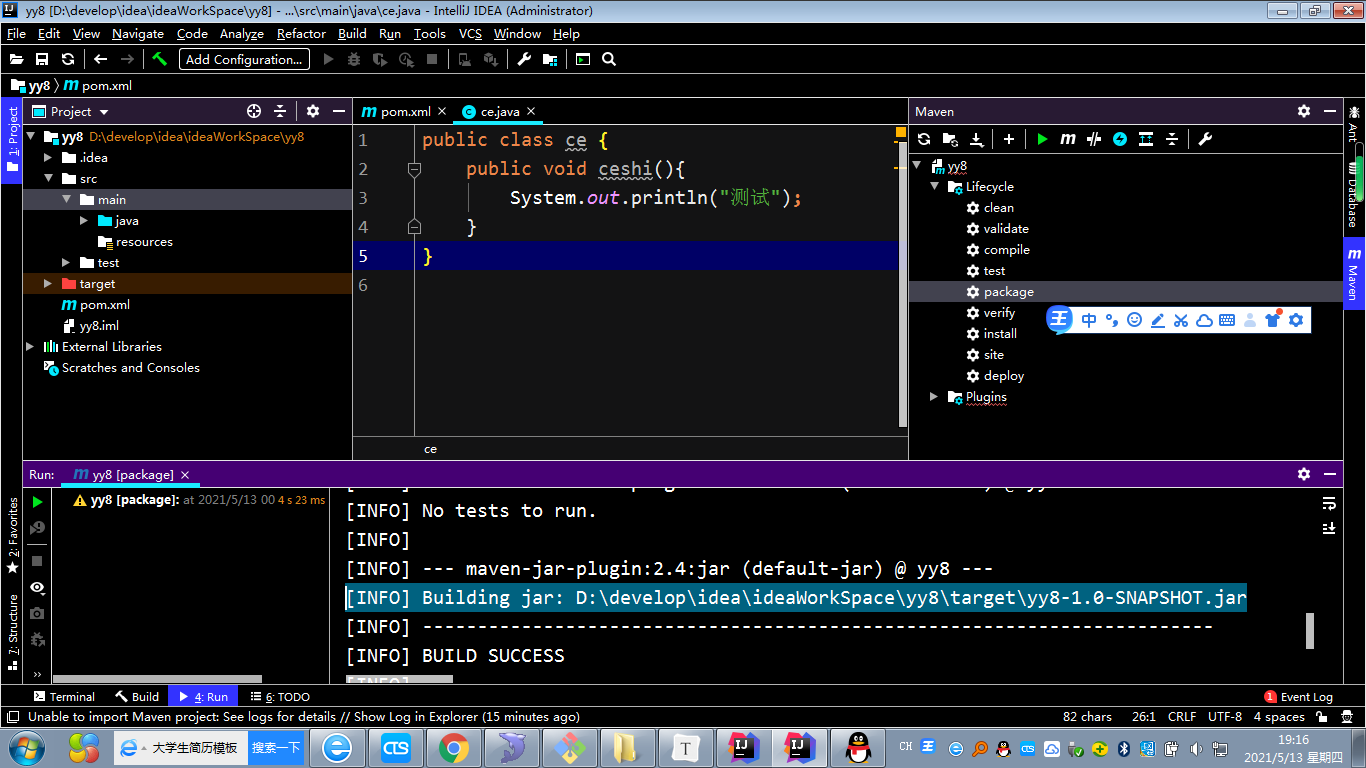Collapse yy8 root node in Project tree
Image resolution: width=1366 pixels, height=768 pixels.
[x=30, y=137]
